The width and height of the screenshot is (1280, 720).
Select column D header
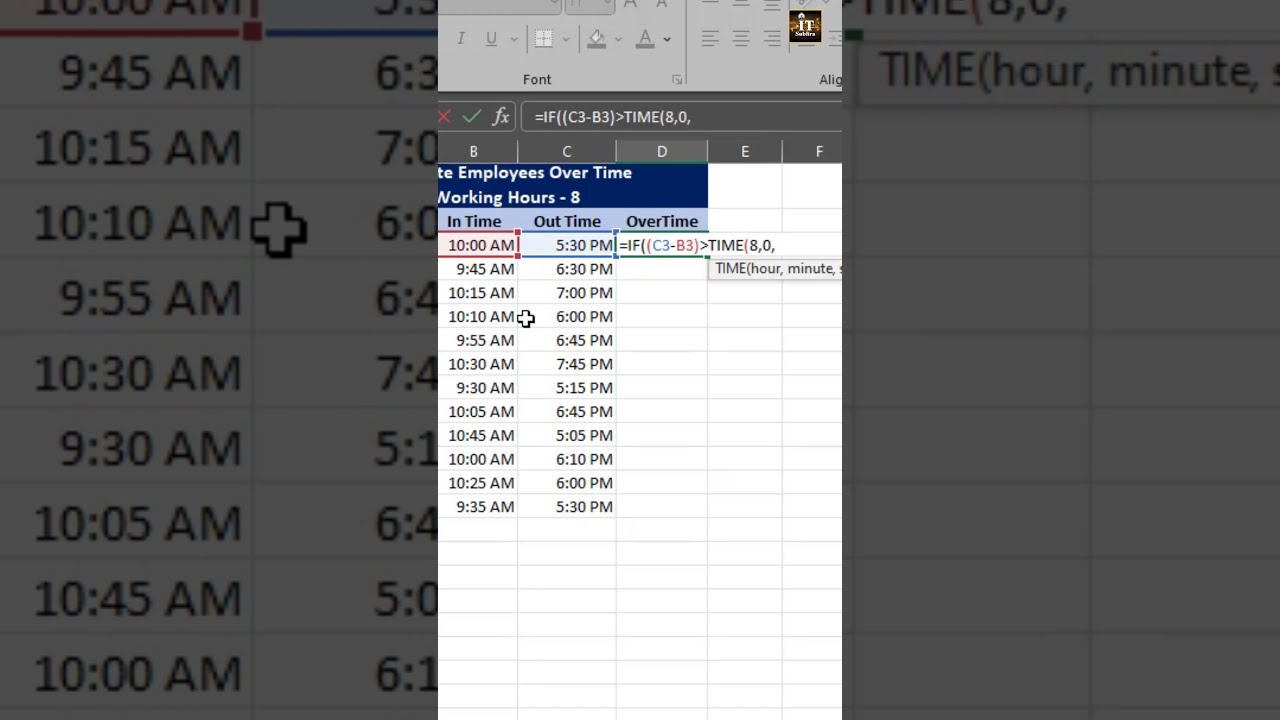(x=662, y=151)
